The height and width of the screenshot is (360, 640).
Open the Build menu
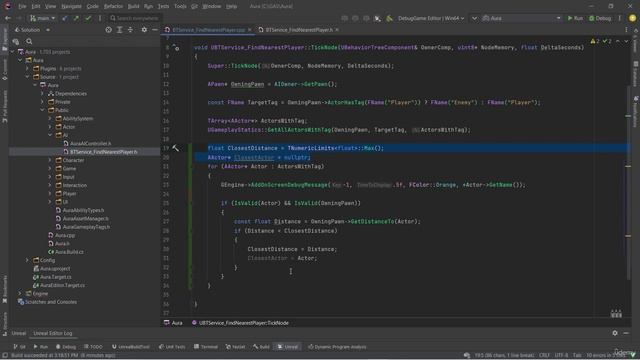click(x=133, y=6)
